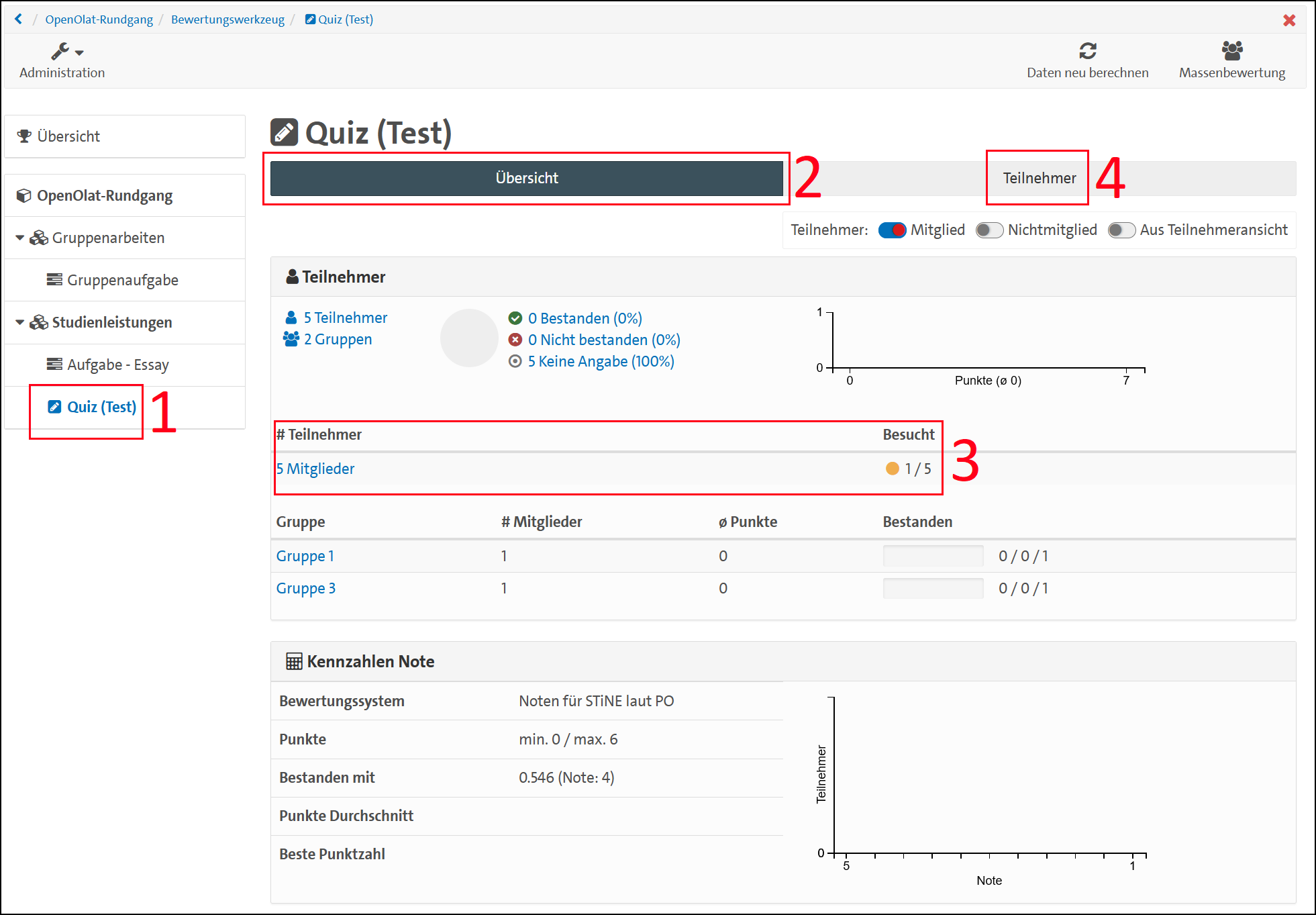Open the Gruppe 3 link
This screenshot has width=1316, height=915.
[306, 588]
